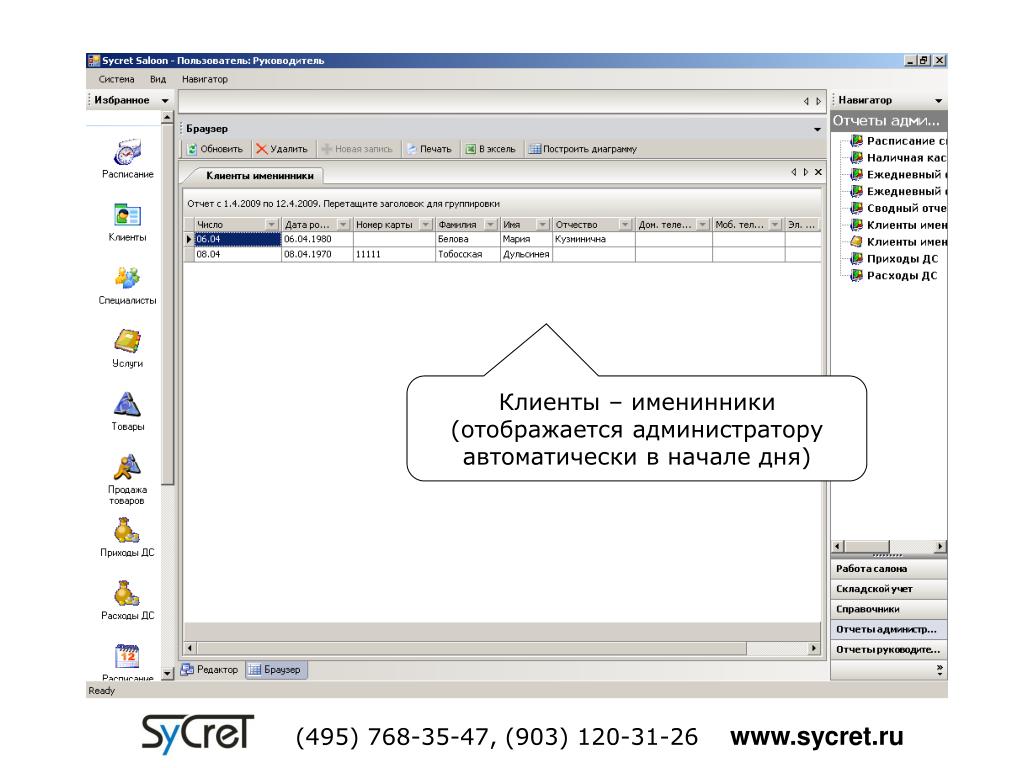The image size is (1024, 768).
Task: Open filter dropdown on Дата ро... column
Action: coord(344,225)
